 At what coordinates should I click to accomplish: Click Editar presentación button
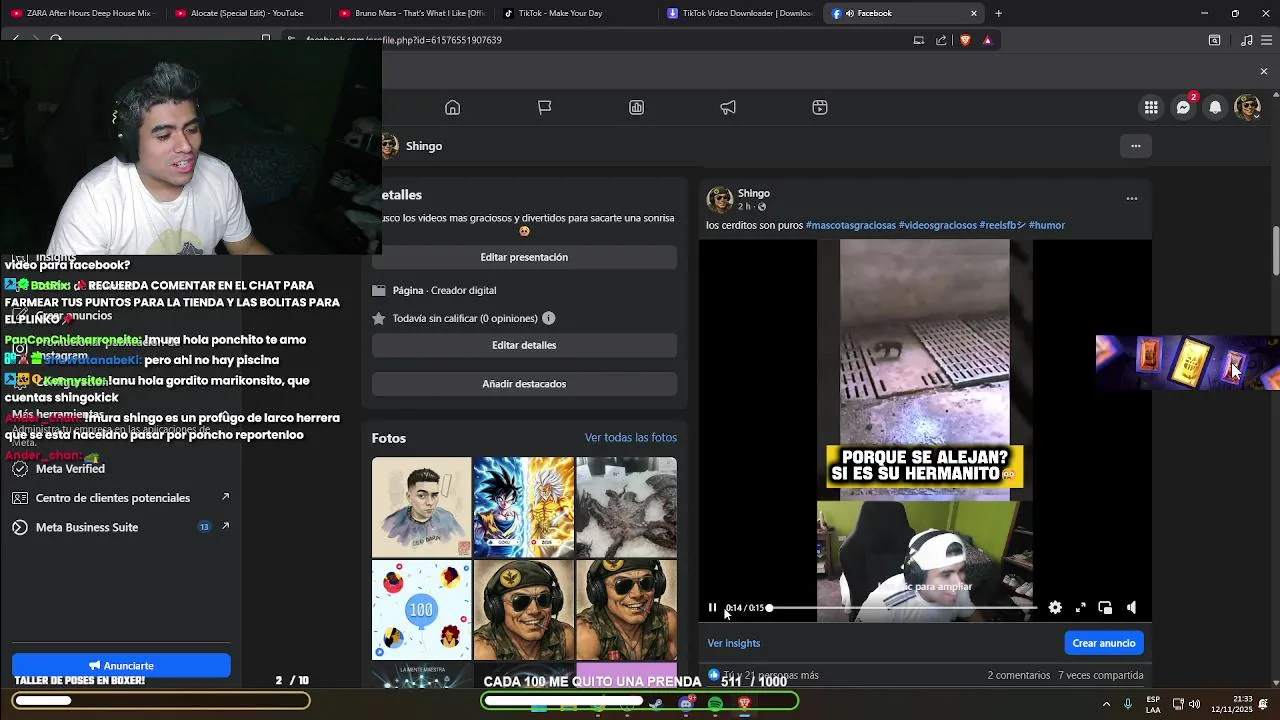click(x=524, y=257)
